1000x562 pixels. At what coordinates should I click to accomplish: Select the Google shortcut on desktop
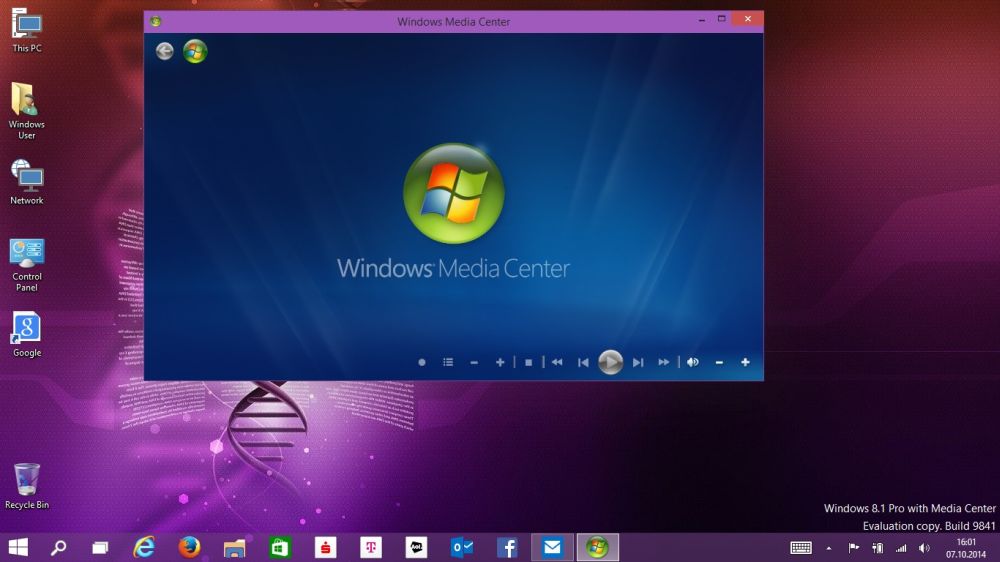point(27,334)
